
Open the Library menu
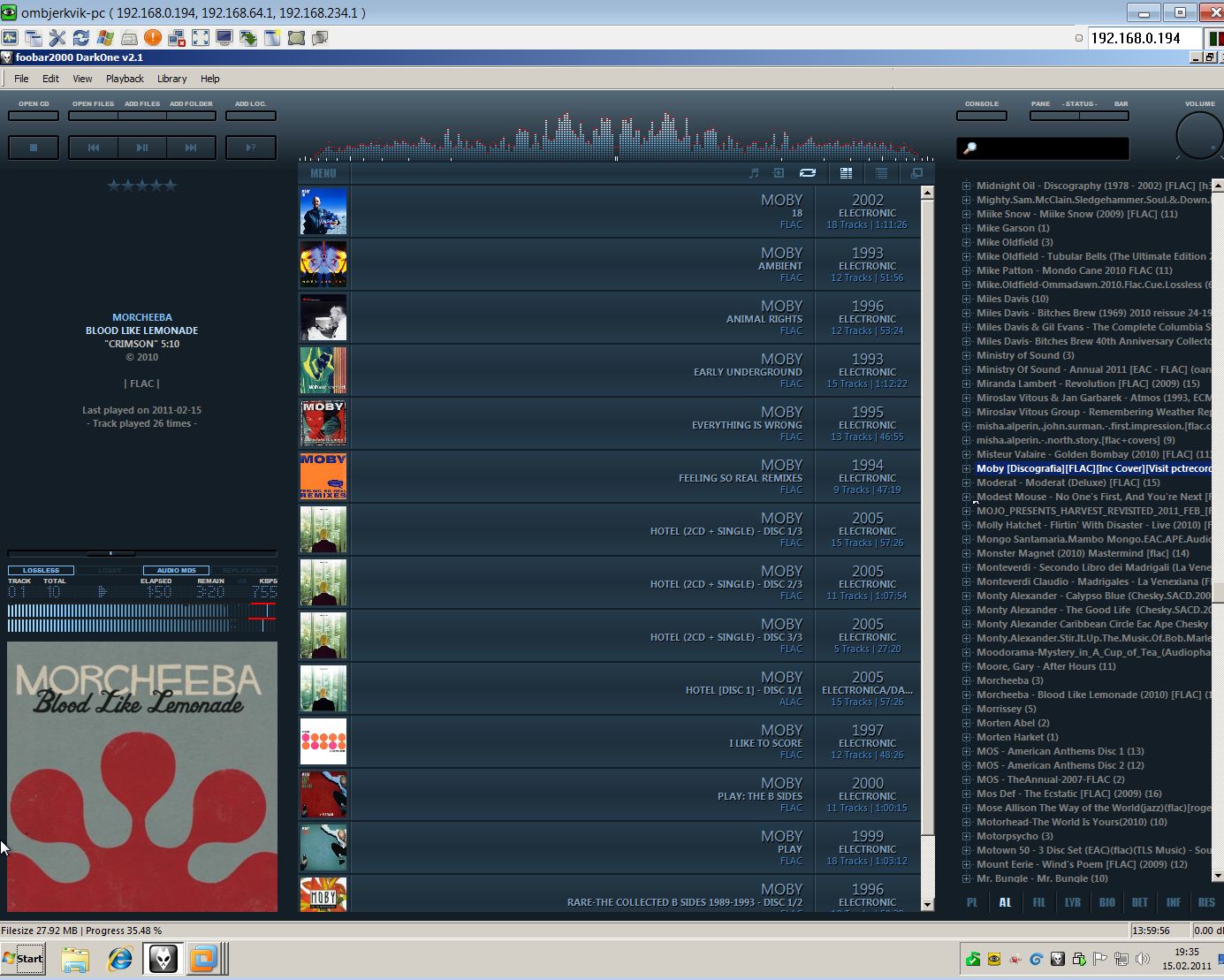(x=171, y=79)
